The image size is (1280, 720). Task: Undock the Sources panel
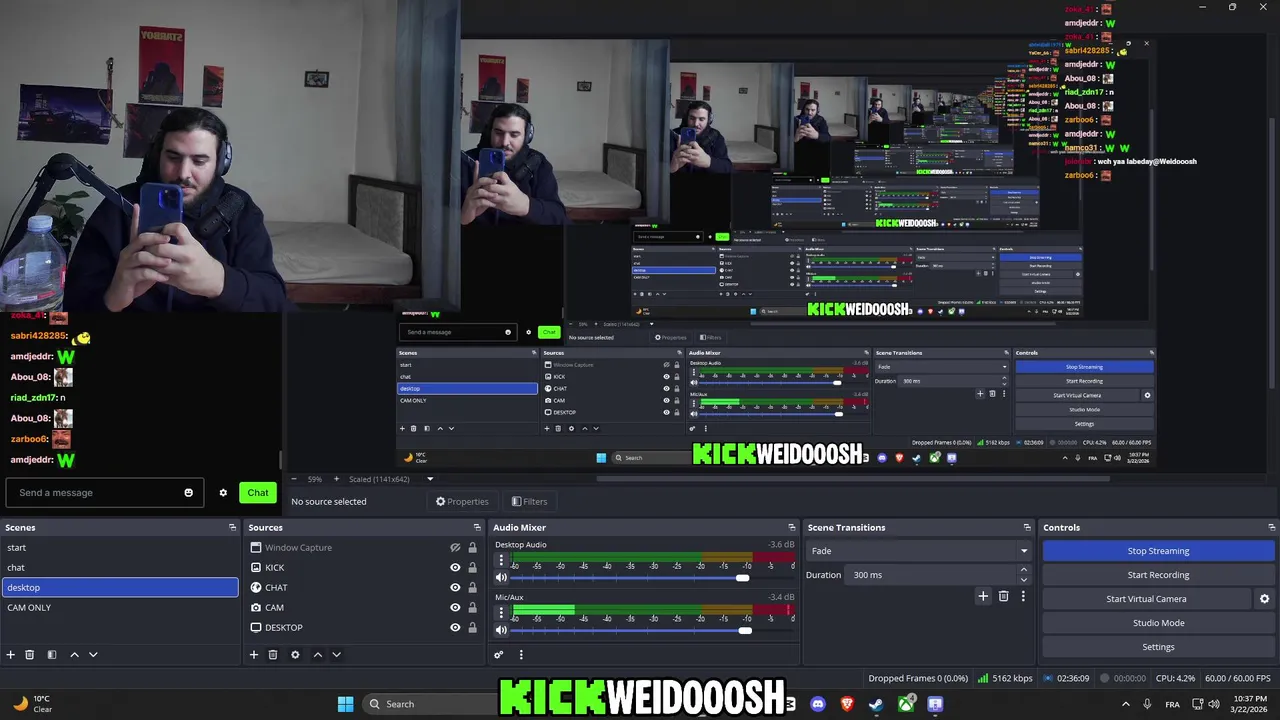477,527
